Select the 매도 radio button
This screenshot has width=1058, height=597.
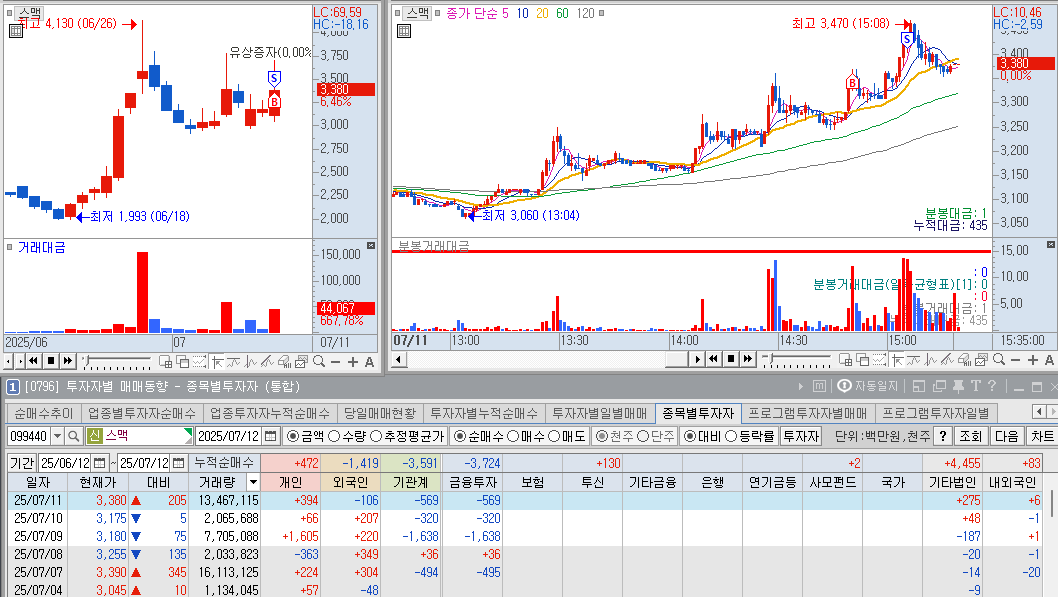[553, 436]
